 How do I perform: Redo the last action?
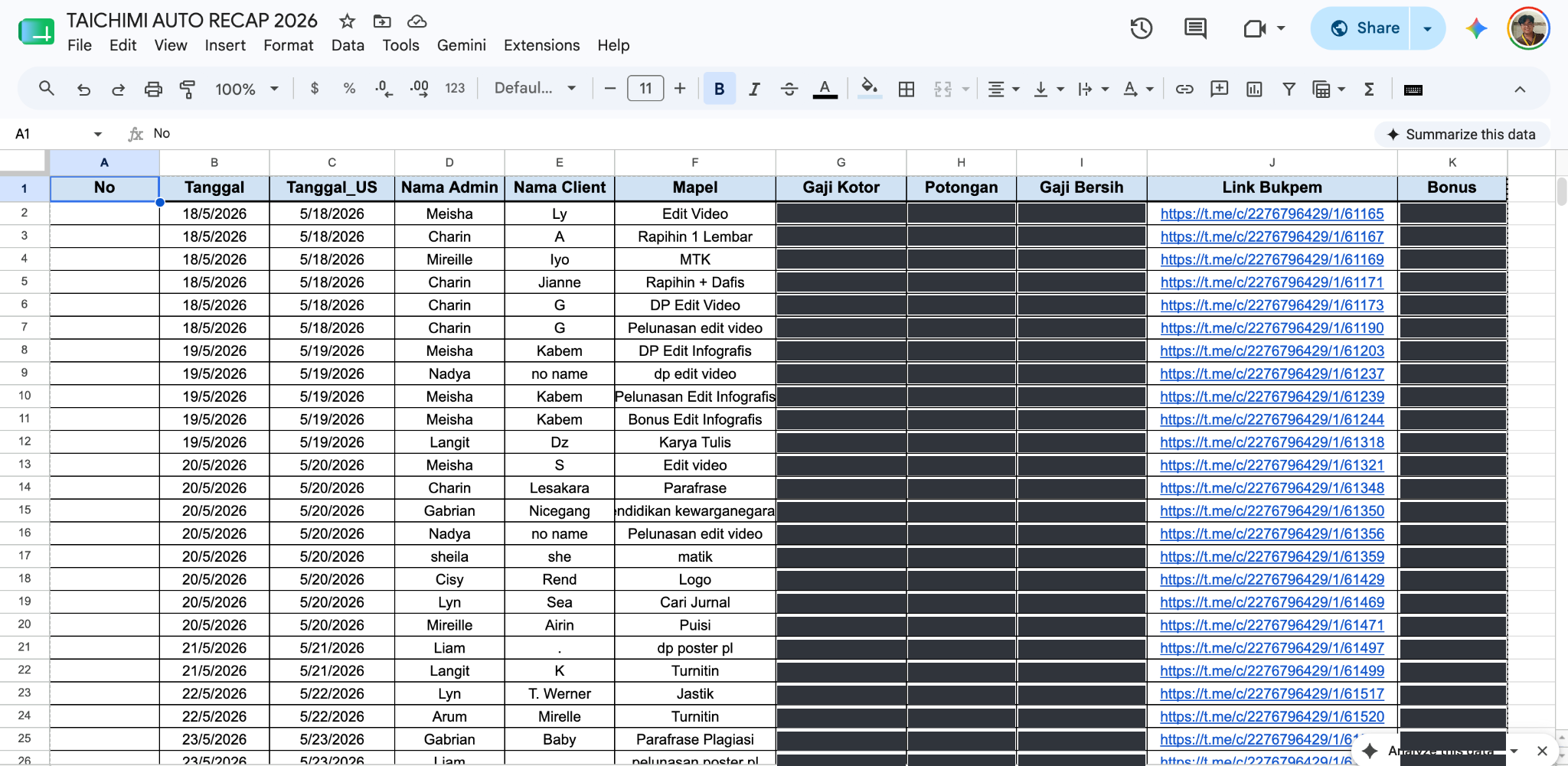[x=118, y=89]
